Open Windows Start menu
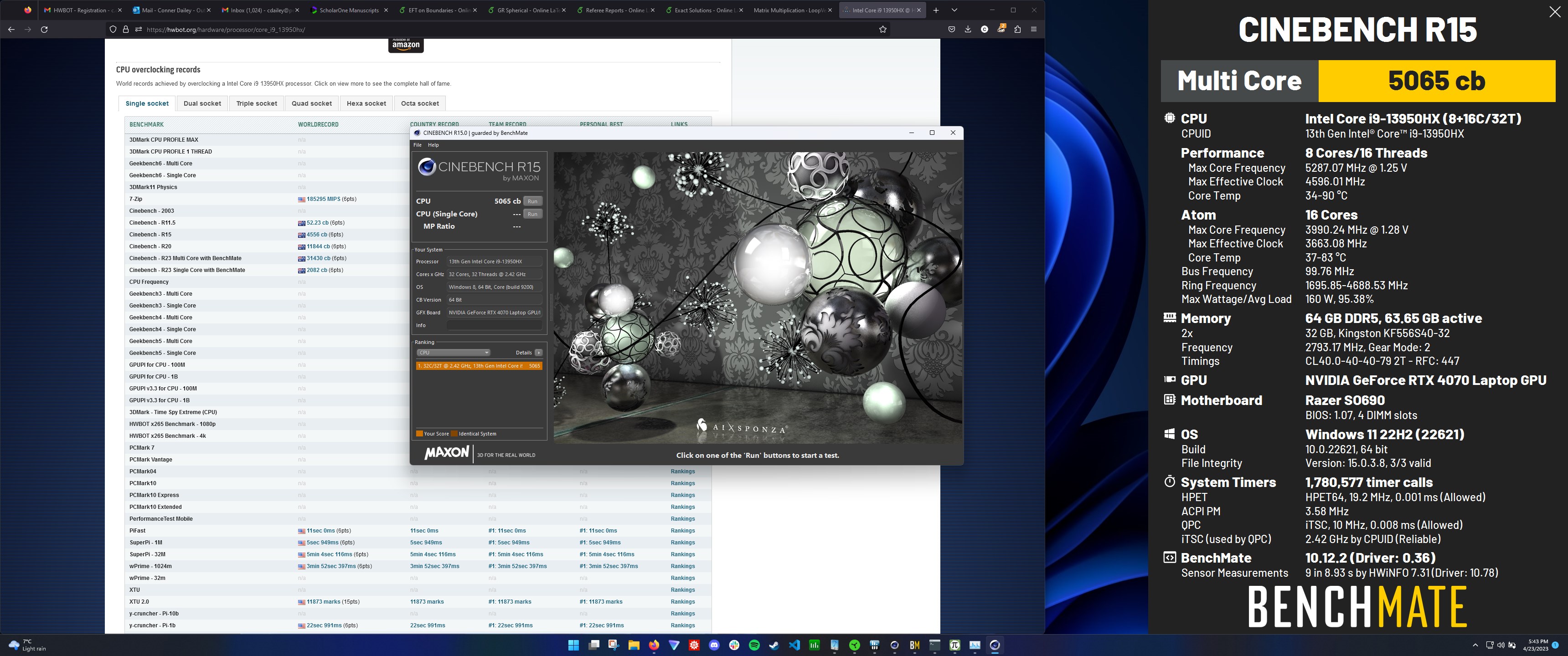Screen dimensions: 1568x656 point(573,645)
